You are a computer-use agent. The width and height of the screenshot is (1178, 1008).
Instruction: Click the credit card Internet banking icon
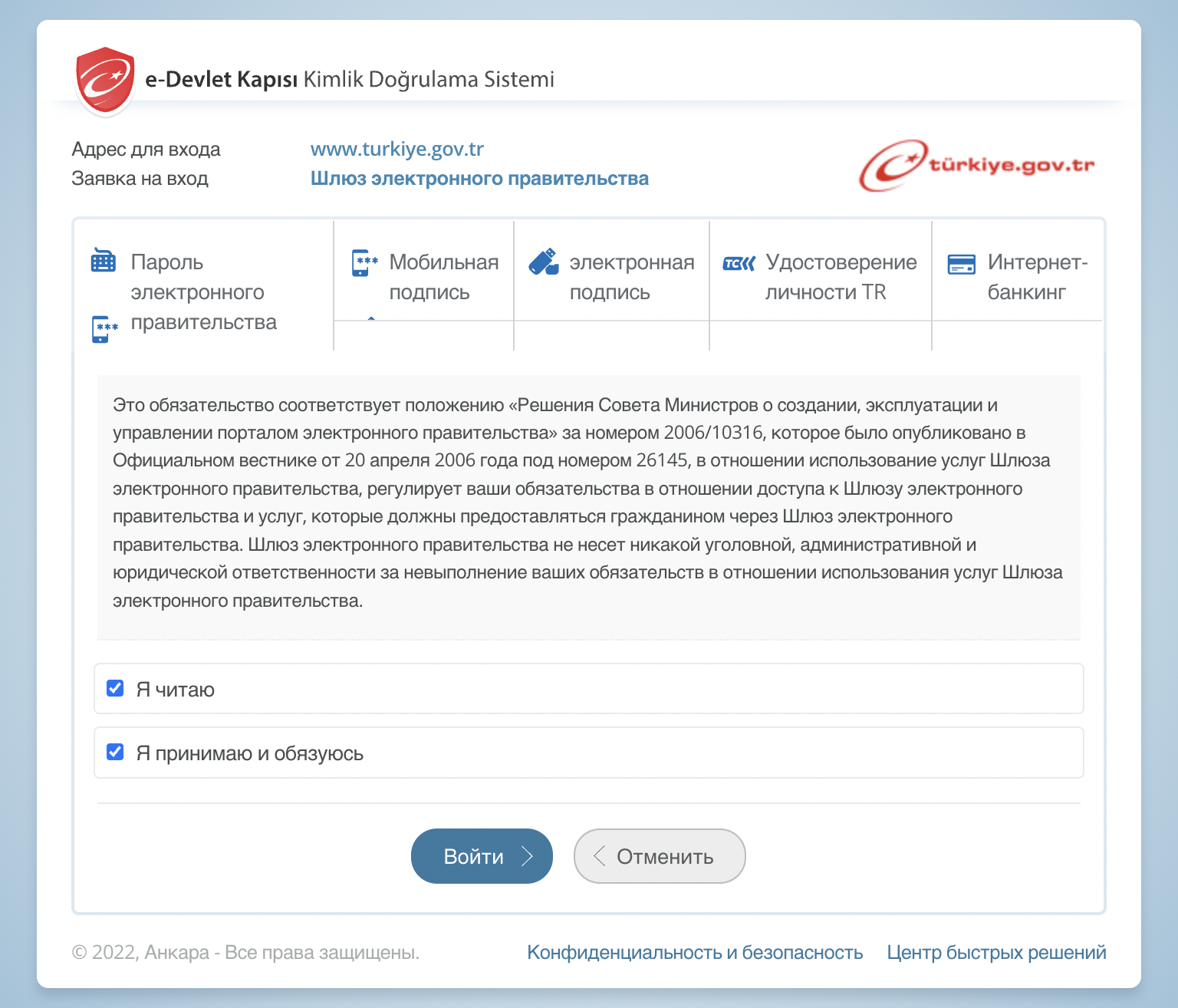point(961,264)
